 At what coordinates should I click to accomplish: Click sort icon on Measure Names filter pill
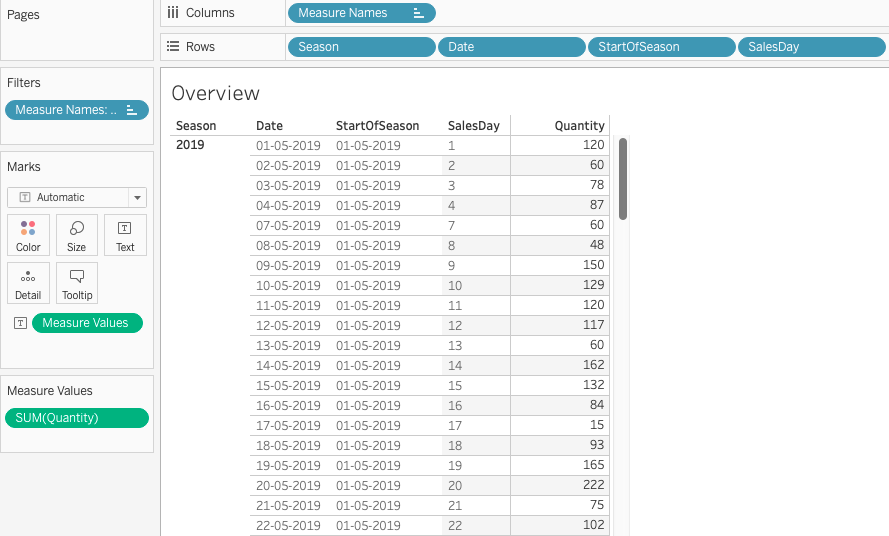click(x=131, y=110)
